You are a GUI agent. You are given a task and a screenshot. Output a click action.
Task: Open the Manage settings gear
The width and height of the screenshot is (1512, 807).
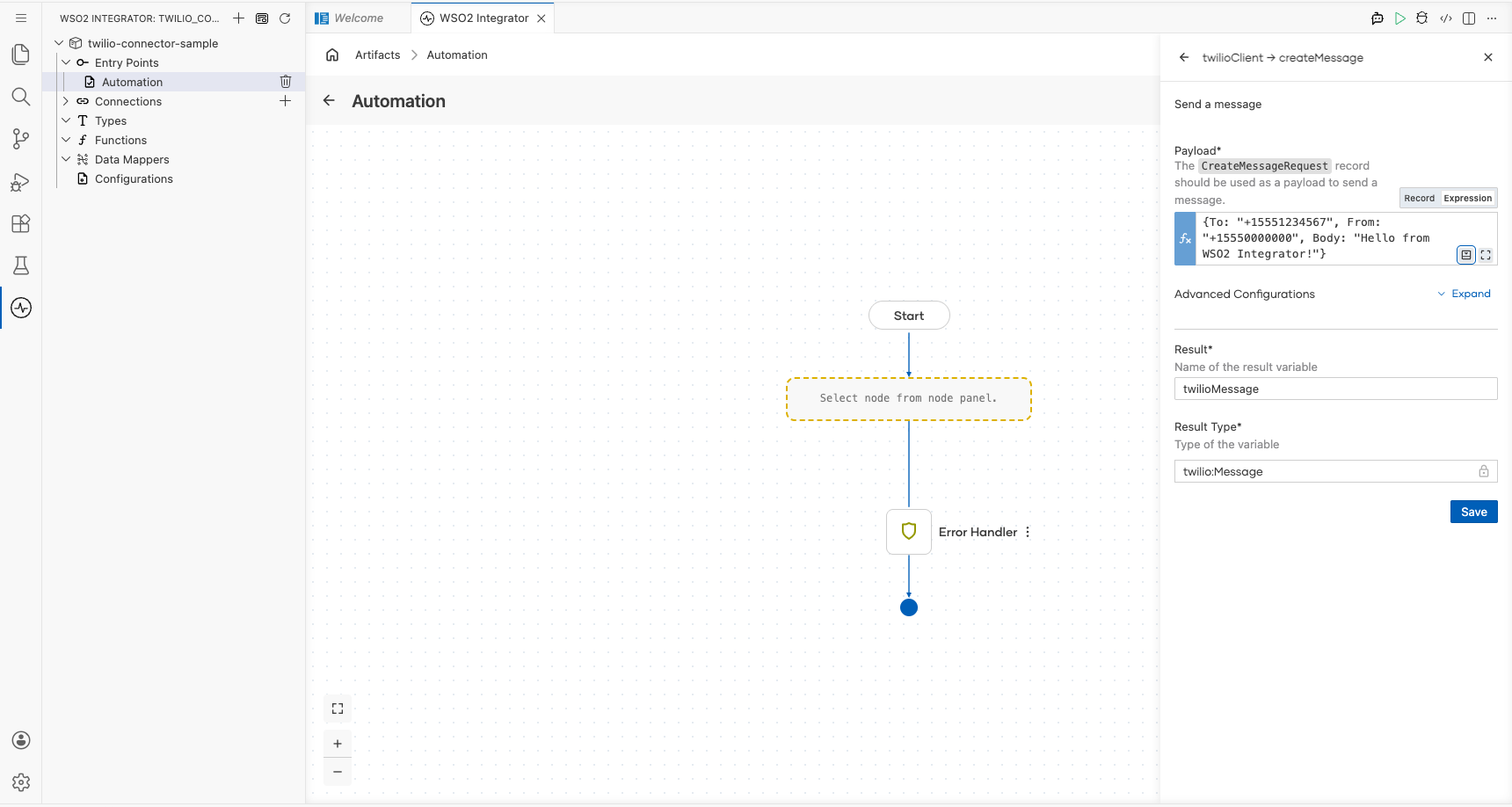tap(21, 782)
